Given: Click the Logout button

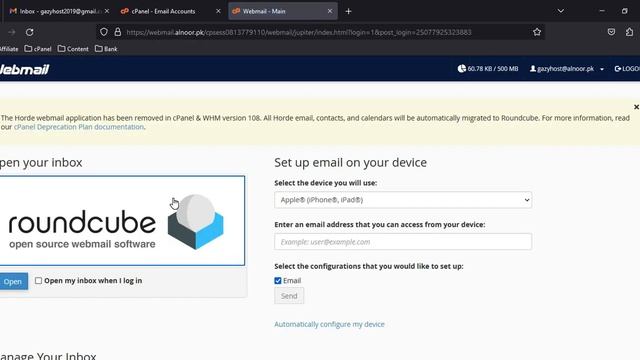Looking at the screenshot, I should [627, 69].
